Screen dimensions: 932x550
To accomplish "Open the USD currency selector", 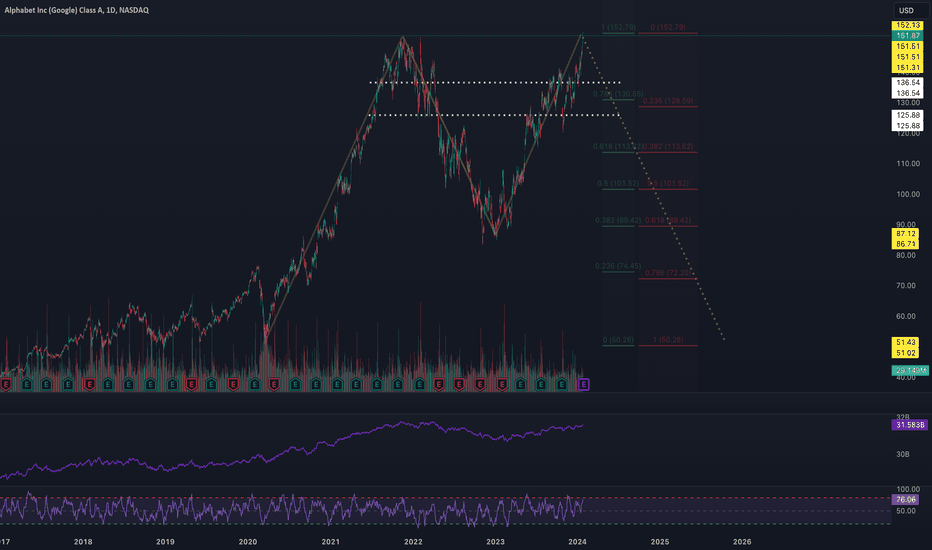I will point(907,10).
